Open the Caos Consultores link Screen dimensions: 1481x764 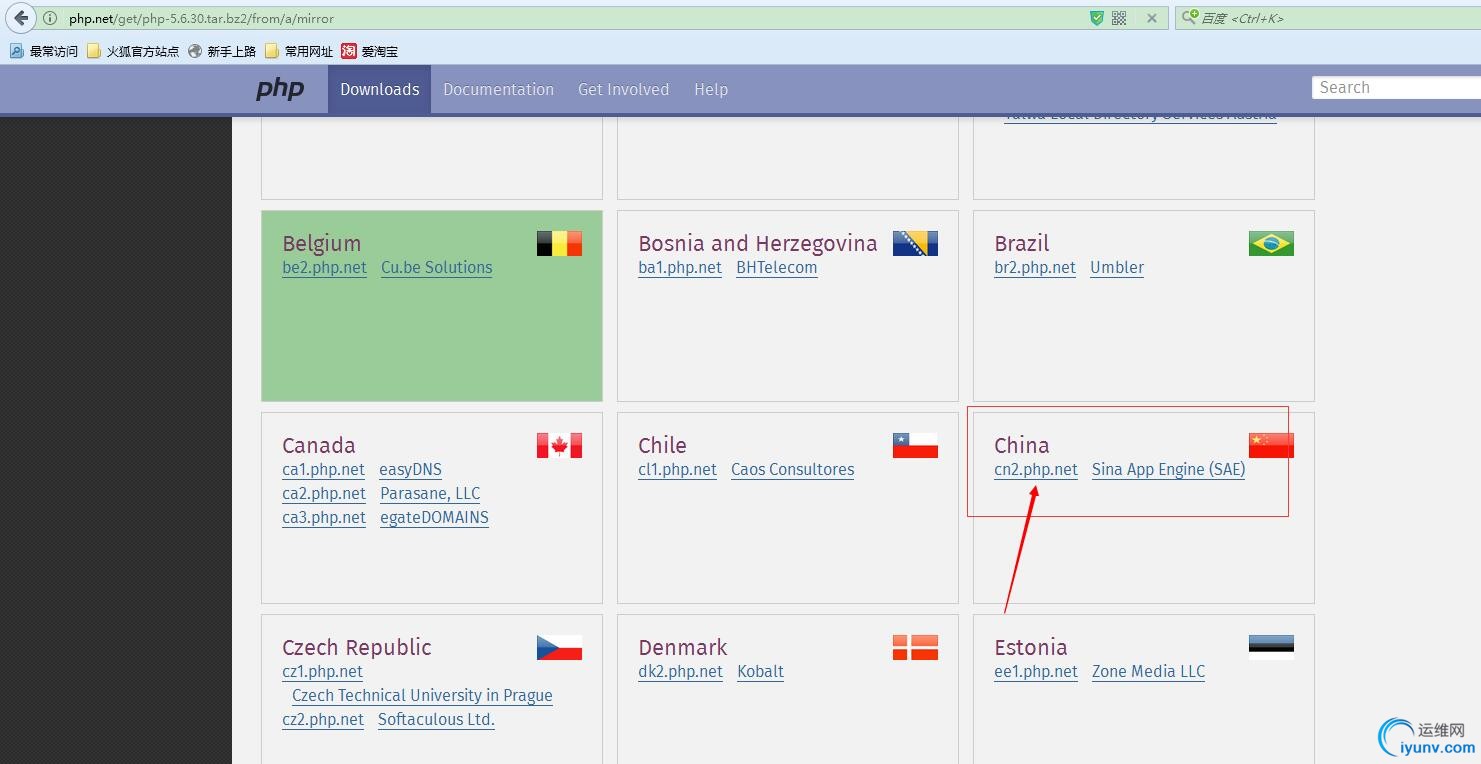pyautogui.click(x=792, y=470)
